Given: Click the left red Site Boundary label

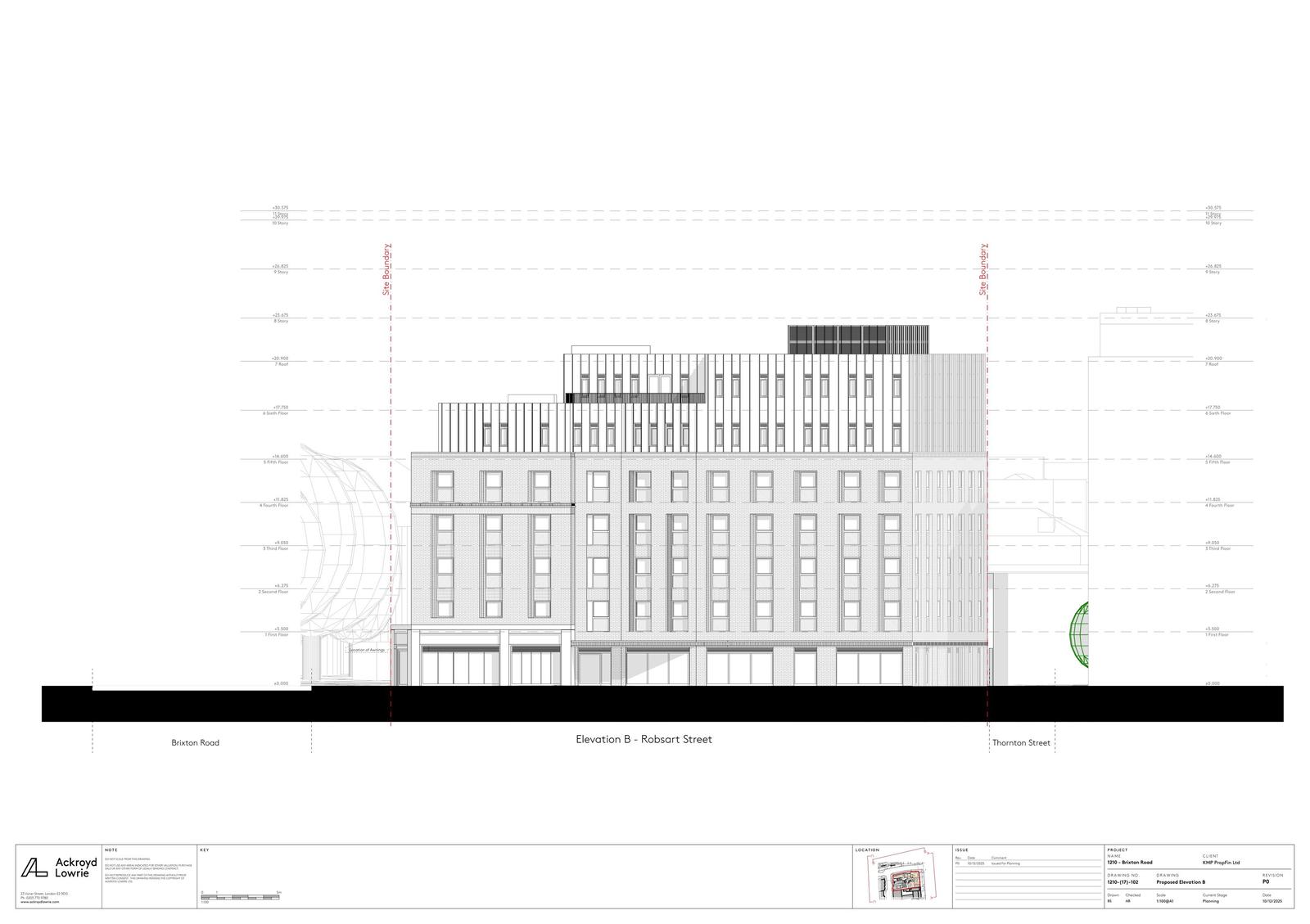Looking at the screenshot, I should 387,269.
